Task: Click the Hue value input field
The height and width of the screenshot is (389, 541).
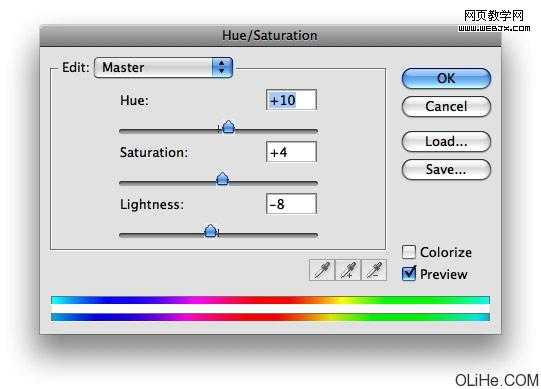Action: (x=291, y=100)
